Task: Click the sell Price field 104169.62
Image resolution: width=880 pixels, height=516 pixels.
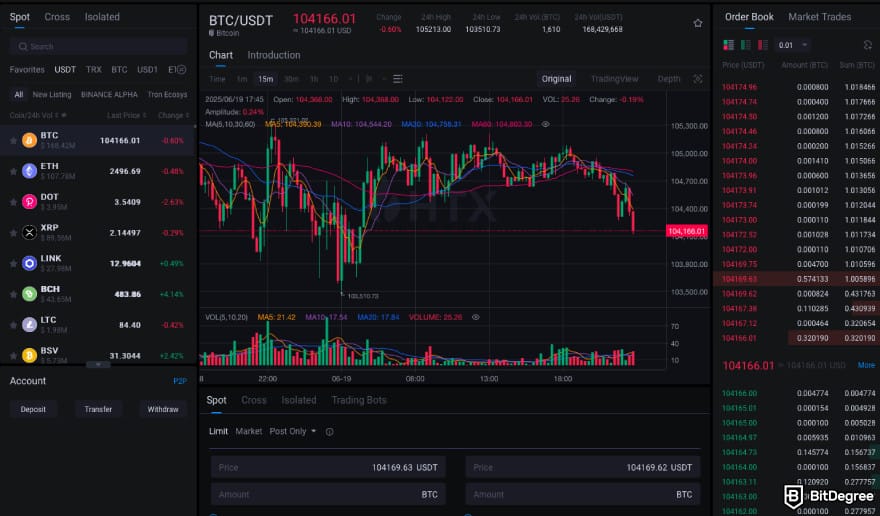Action: pos(583,467)
